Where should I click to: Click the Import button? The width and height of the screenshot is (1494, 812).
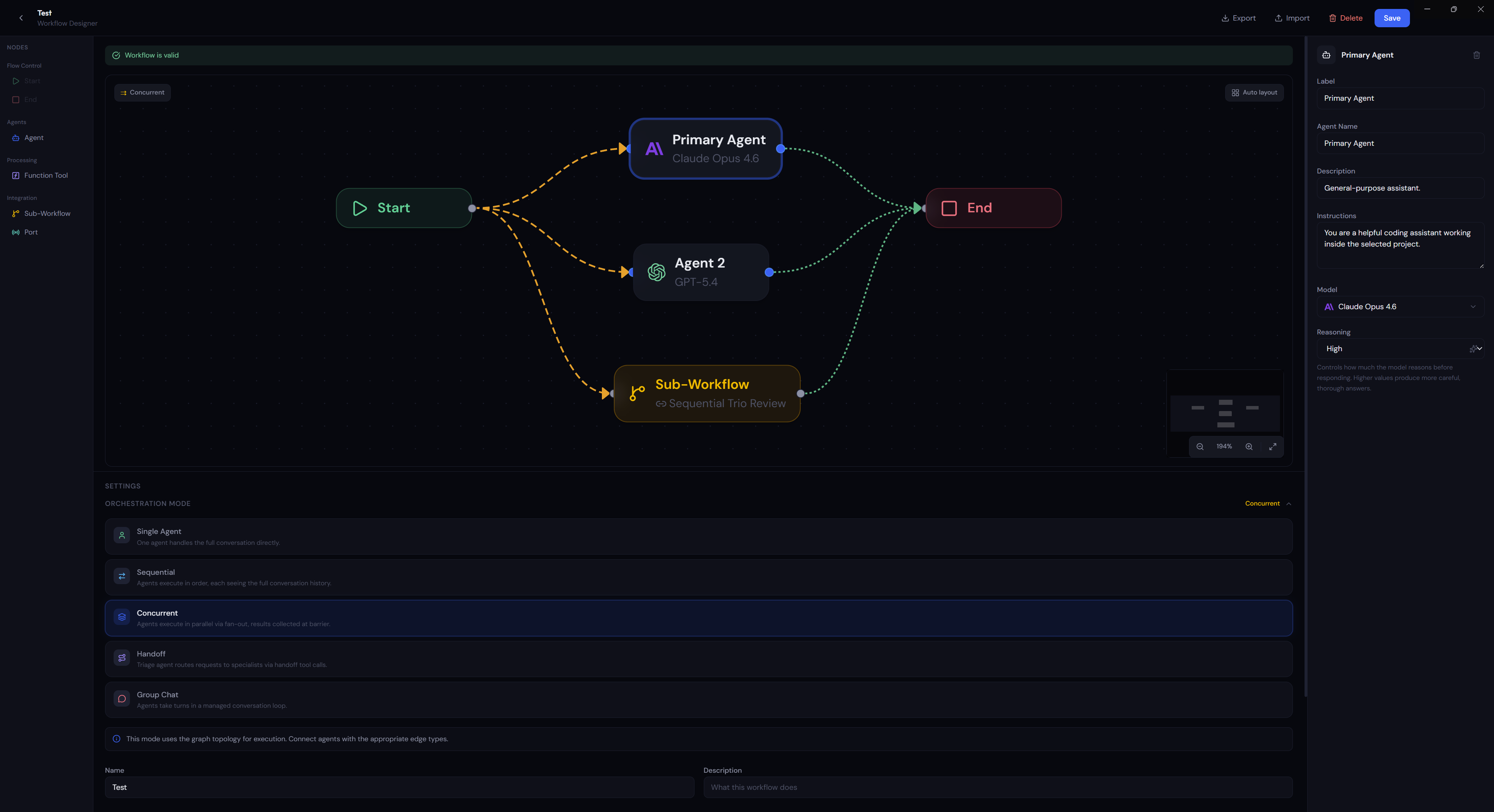pos(1292,18)
